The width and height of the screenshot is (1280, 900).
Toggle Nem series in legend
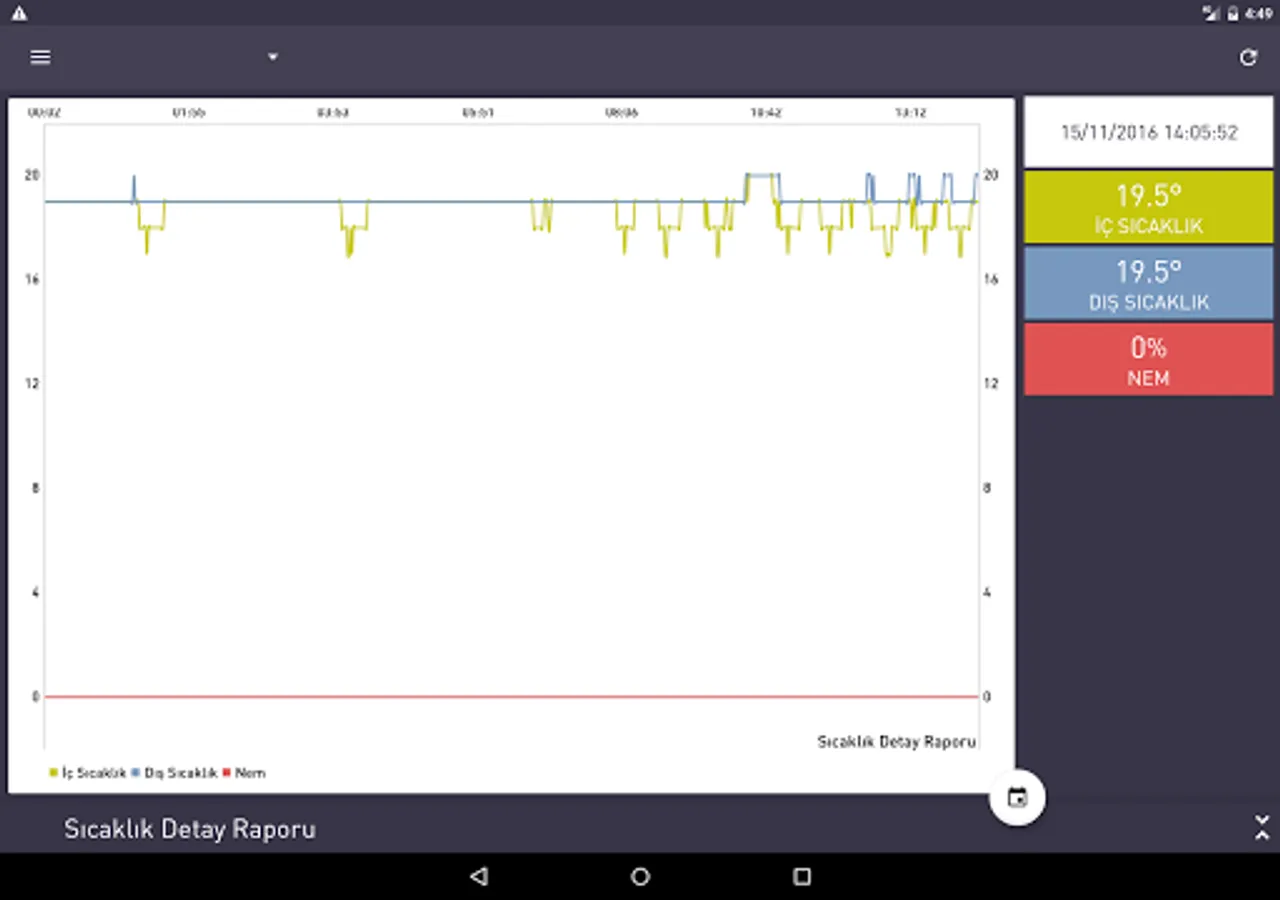(x=244, y=773)
